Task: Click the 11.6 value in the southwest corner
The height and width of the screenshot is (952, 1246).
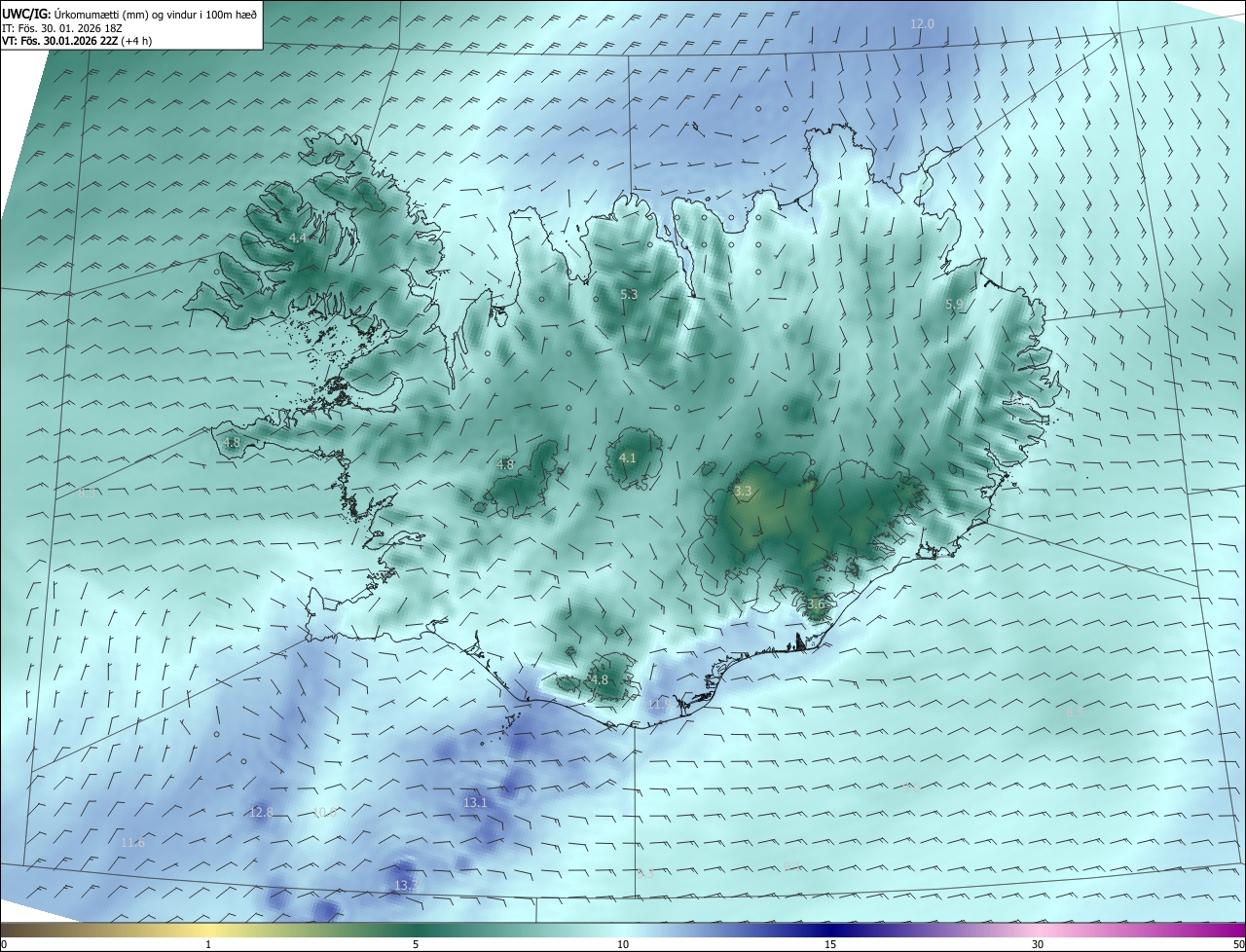Action: [x=133, y=842]
